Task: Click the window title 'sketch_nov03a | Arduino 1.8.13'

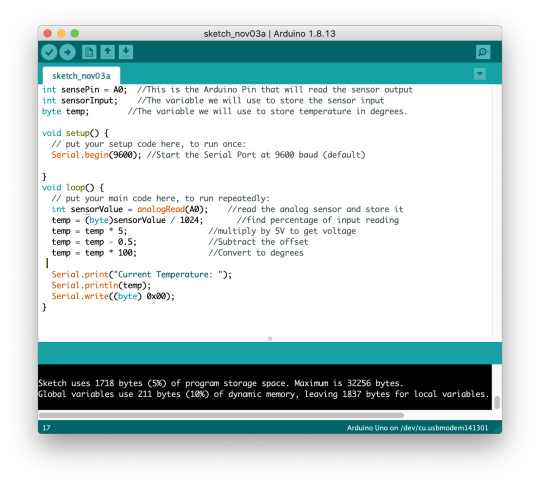Action: (270, 34)
